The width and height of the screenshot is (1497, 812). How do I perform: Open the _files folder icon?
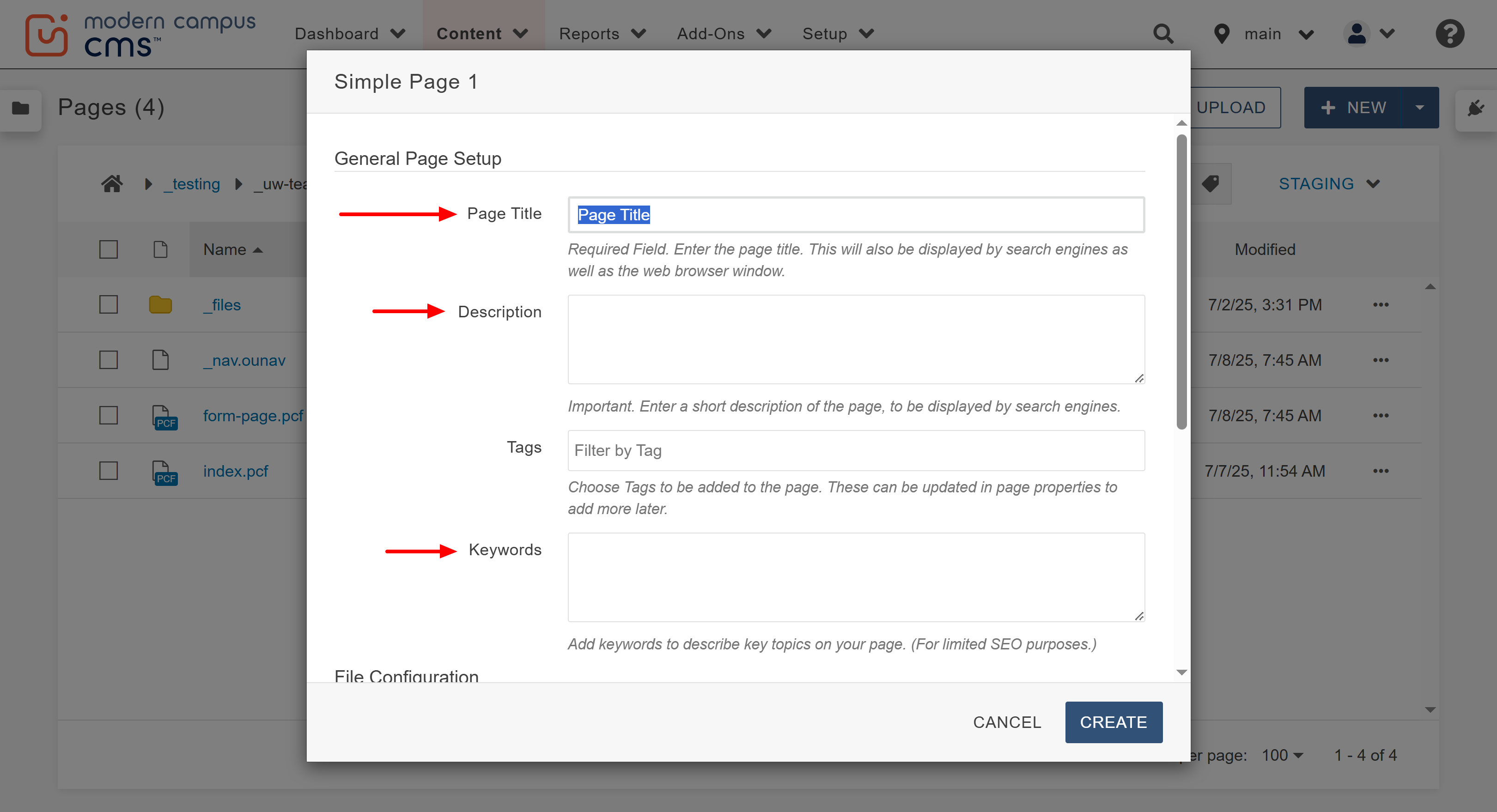click(160, 304)
